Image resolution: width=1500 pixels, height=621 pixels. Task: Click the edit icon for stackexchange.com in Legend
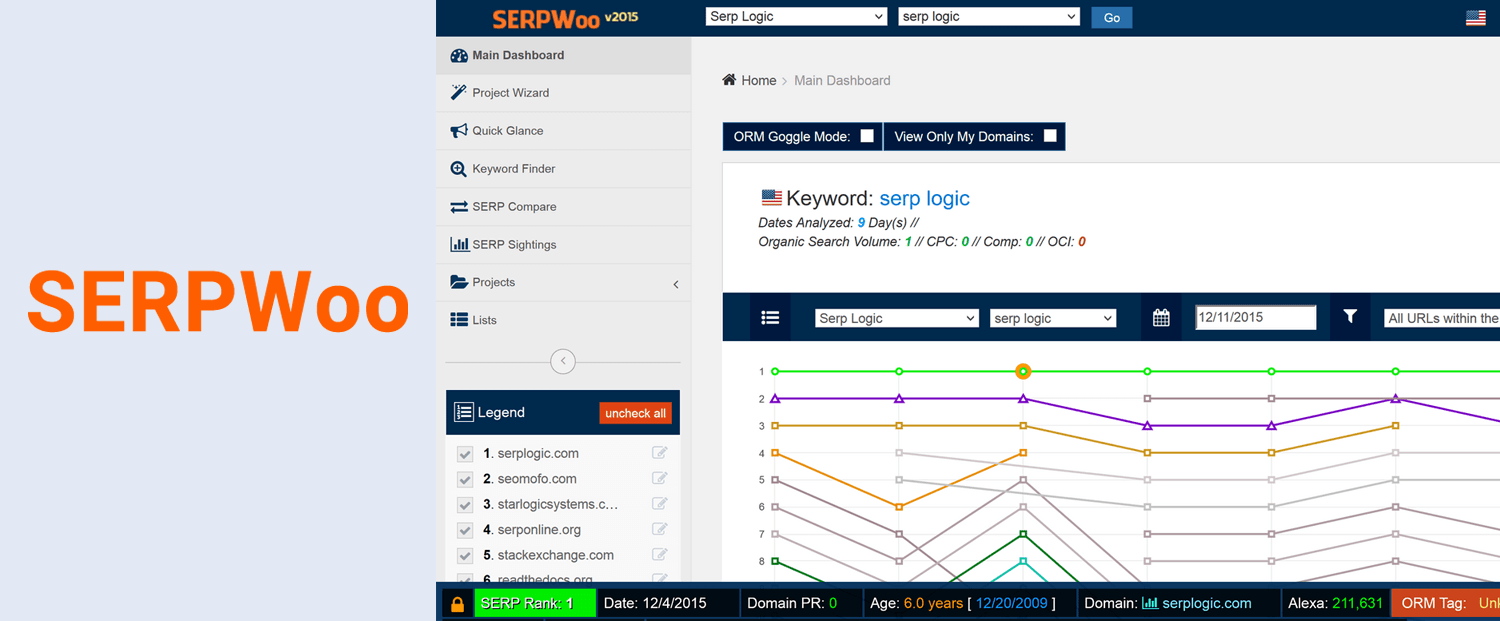659,555
